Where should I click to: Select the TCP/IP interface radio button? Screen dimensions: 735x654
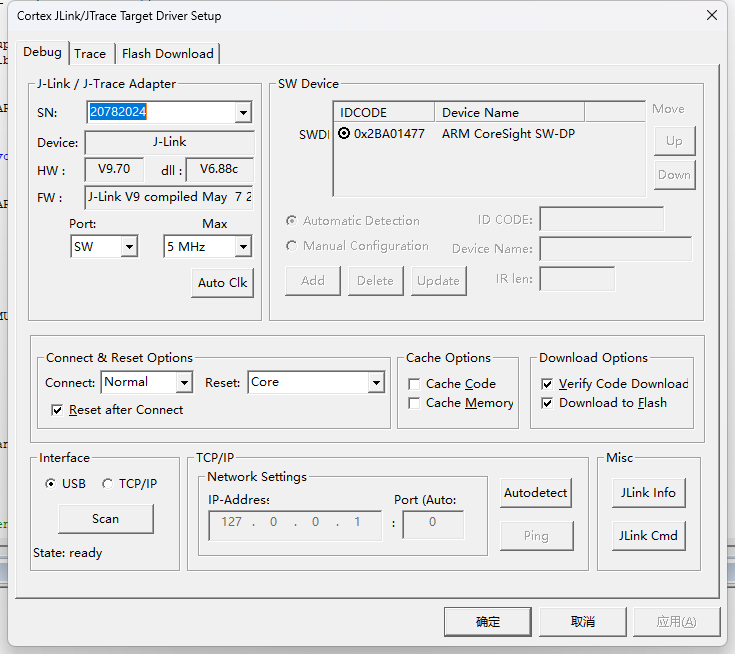pos(107,483)
